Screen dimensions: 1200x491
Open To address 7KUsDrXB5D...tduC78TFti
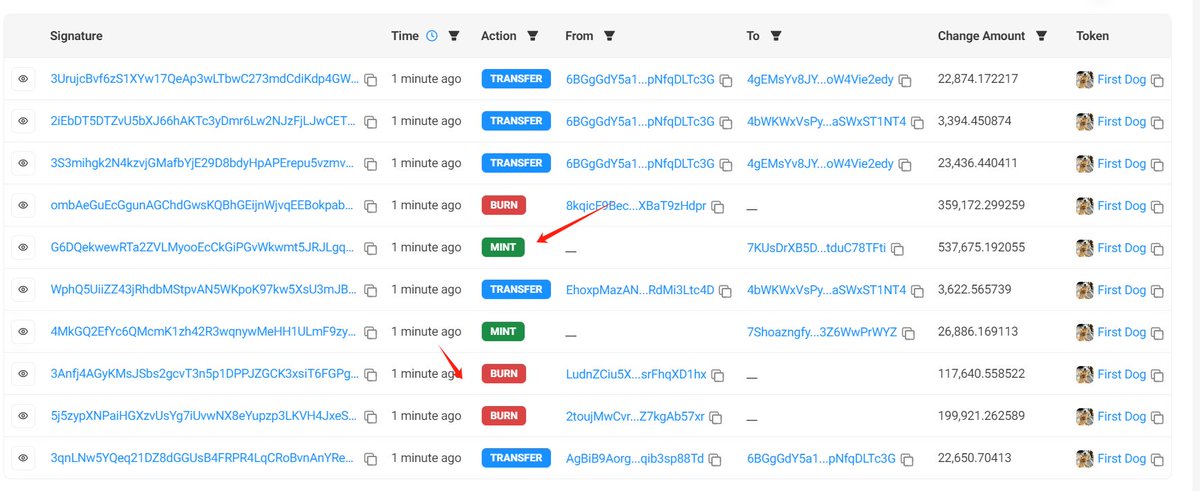click(817, 247)
